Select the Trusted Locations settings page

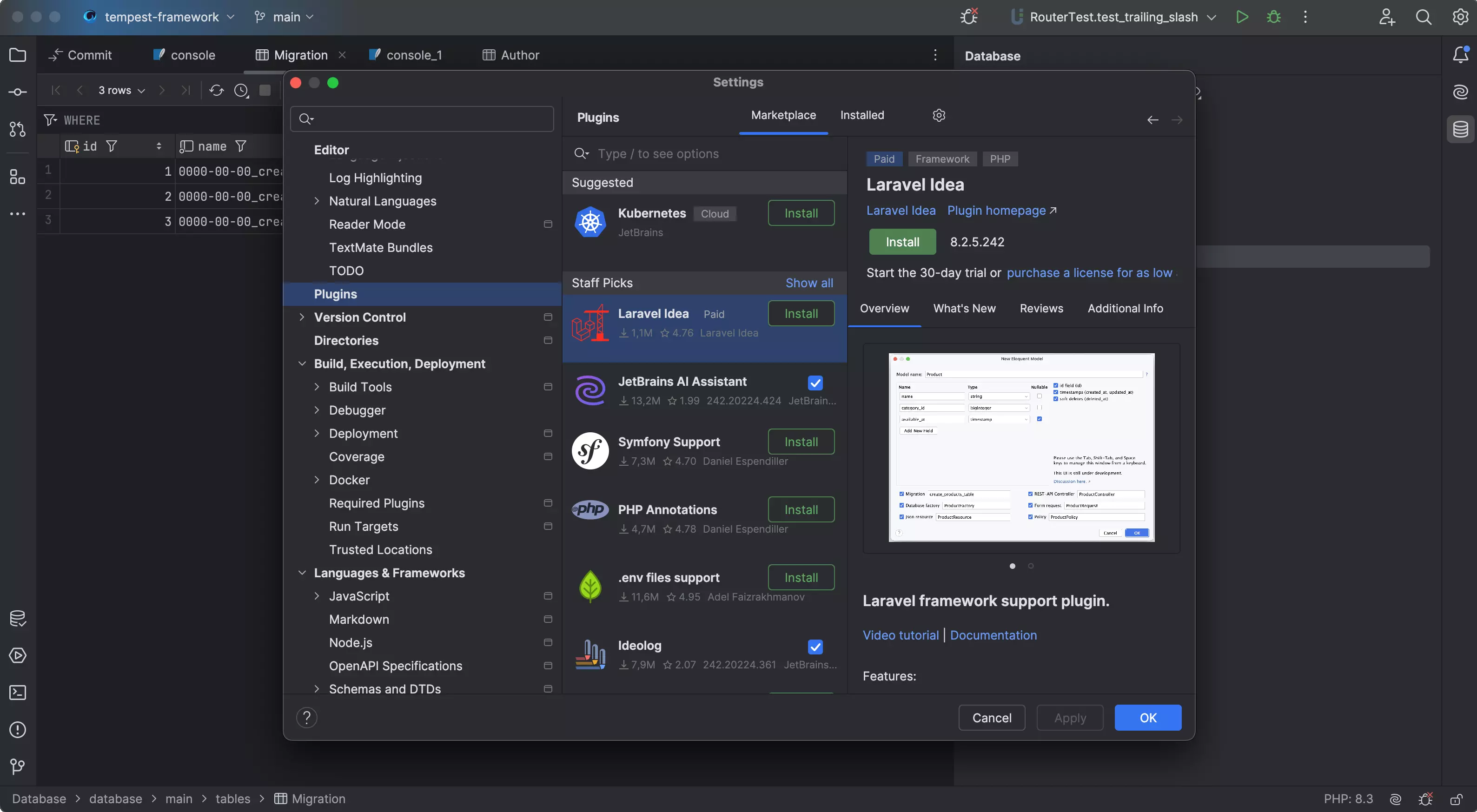(x=381, y=550)
